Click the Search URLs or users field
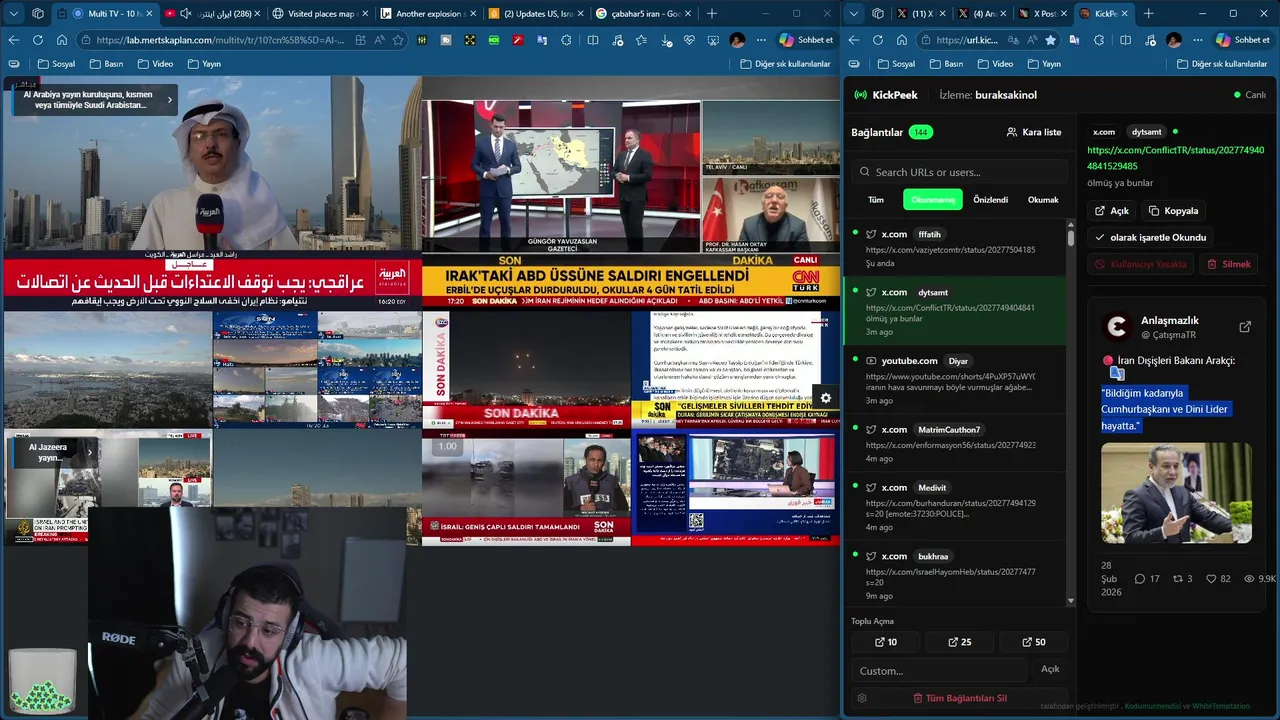This screenshot has height=720, width=1280. (960, 172)
